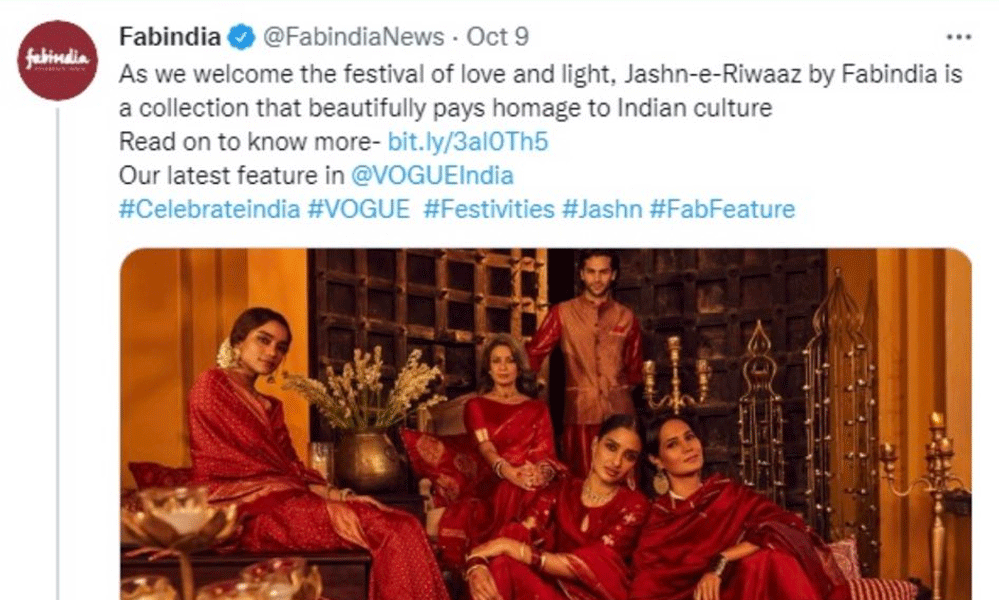Click the Fabindia profile avatar logo
Image resolution: width=1000 pixels, height=600 pixels.
tap(57, 60)
